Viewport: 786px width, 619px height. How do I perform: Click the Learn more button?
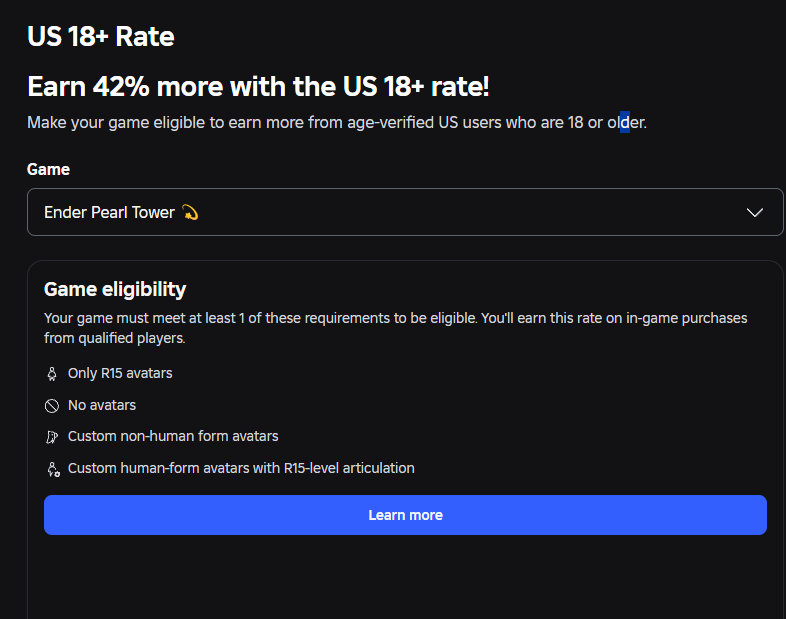pos(405,515)
